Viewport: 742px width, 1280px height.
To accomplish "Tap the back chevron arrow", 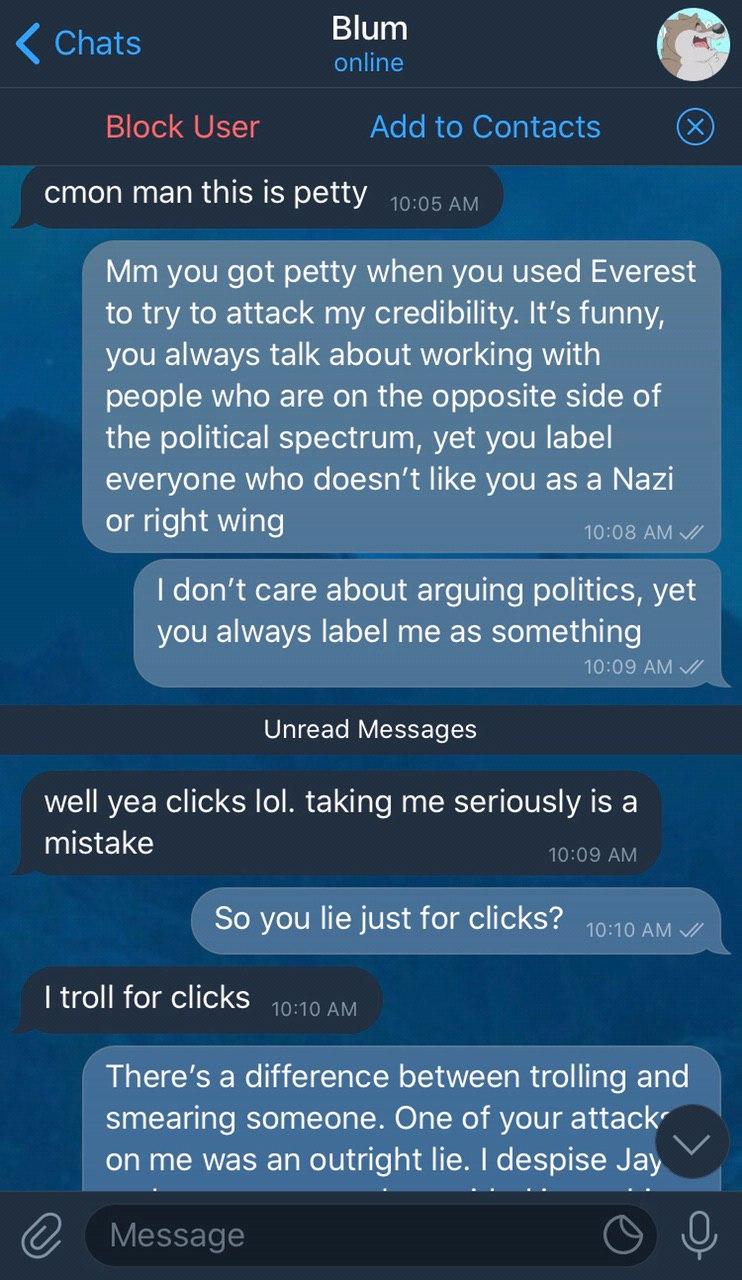I will tap(29, 43).
